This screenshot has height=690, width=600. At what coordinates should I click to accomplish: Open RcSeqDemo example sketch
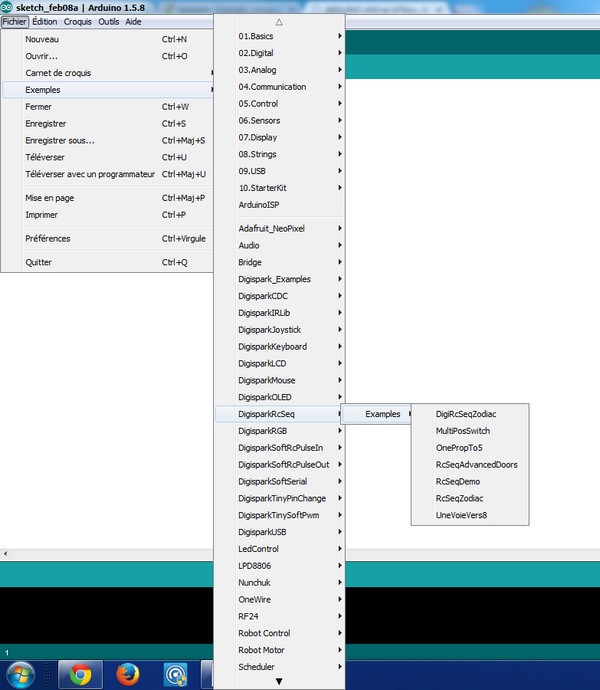click(470, 481)
